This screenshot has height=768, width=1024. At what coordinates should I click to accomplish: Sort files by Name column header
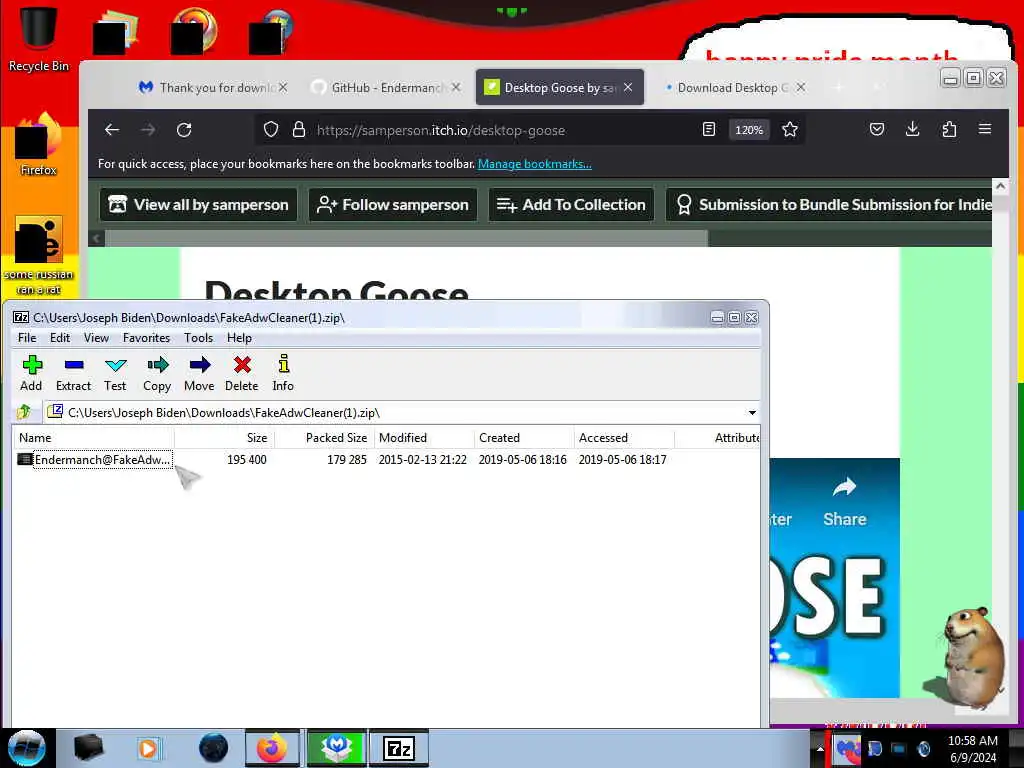tap(93, 438)
